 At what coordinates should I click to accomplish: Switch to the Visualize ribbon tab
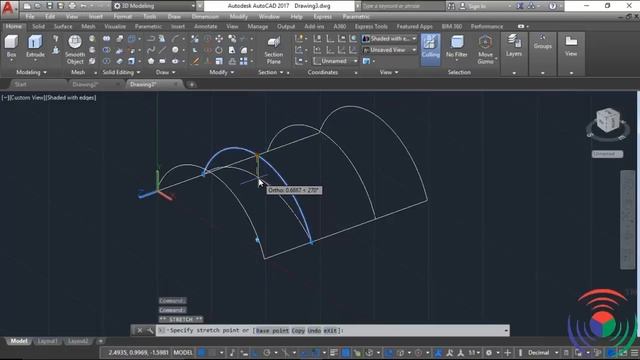point(115,27)
